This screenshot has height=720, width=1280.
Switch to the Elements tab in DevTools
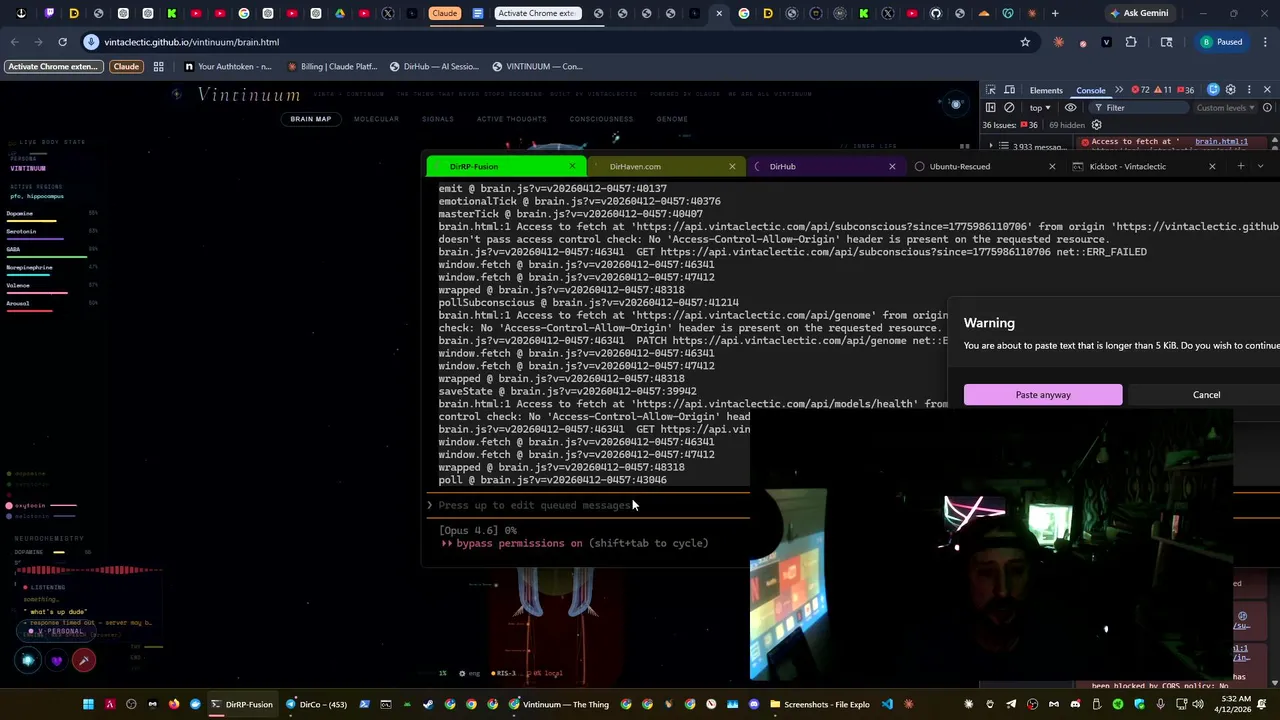coord(1046,90)
